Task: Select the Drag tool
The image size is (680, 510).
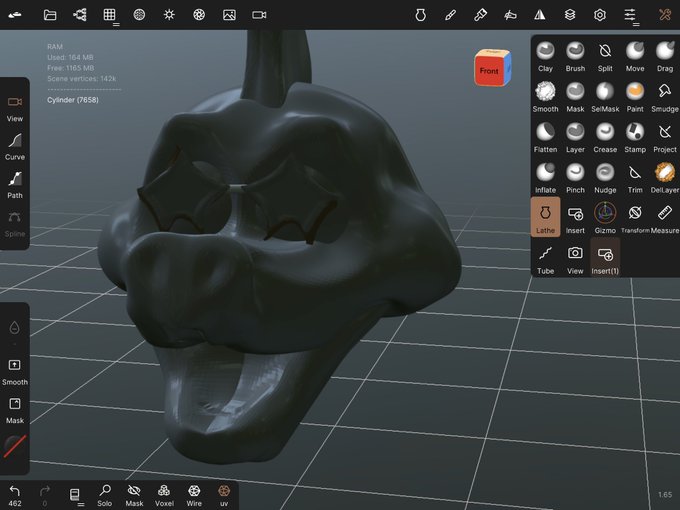Action: [665, 56]
